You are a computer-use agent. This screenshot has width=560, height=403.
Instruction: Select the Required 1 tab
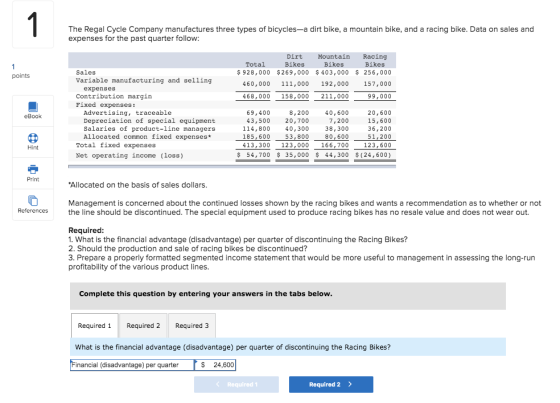click(x=95, y=325)
